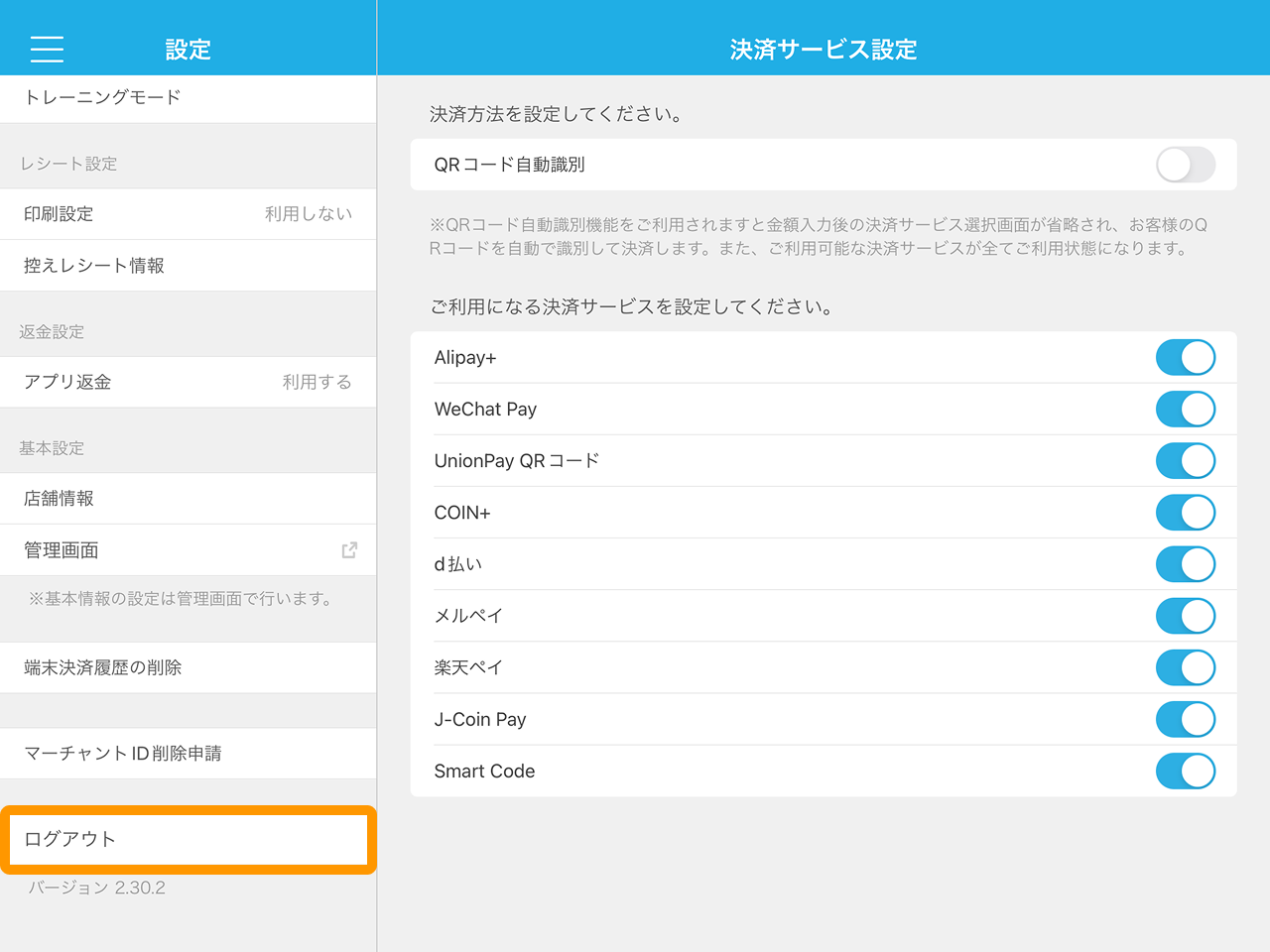Image resolution: width=1270 pixels, height=952 pixels.
Task: Click the 返金設定 section header
Action: [x=52, y=332]
